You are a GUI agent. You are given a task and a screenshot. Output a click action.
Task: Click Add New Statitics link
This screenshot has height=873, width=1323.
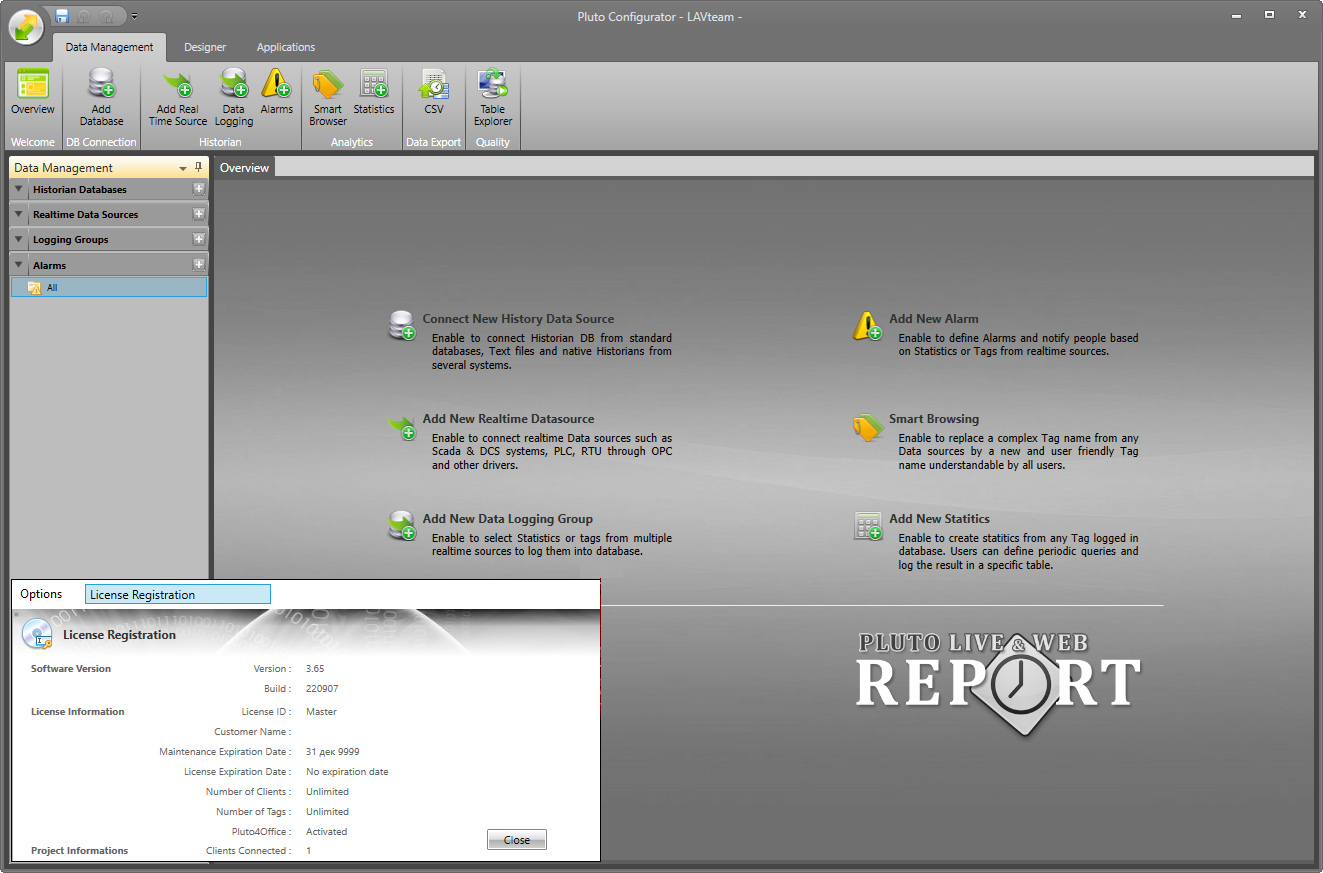[x=939, y=519]
